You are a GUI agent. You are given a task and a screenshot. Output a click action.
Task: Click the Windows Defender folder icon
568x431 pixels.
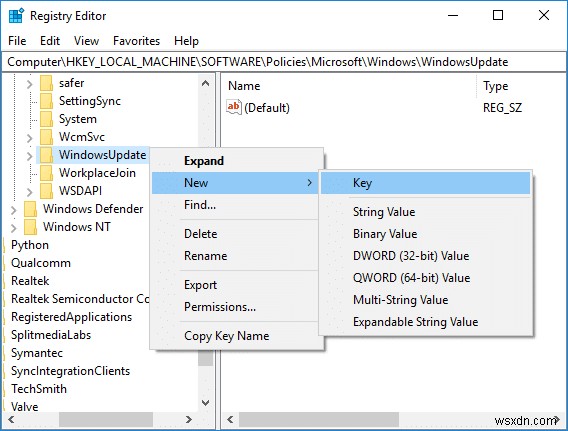pyautogui.click(x=30, y=209)
